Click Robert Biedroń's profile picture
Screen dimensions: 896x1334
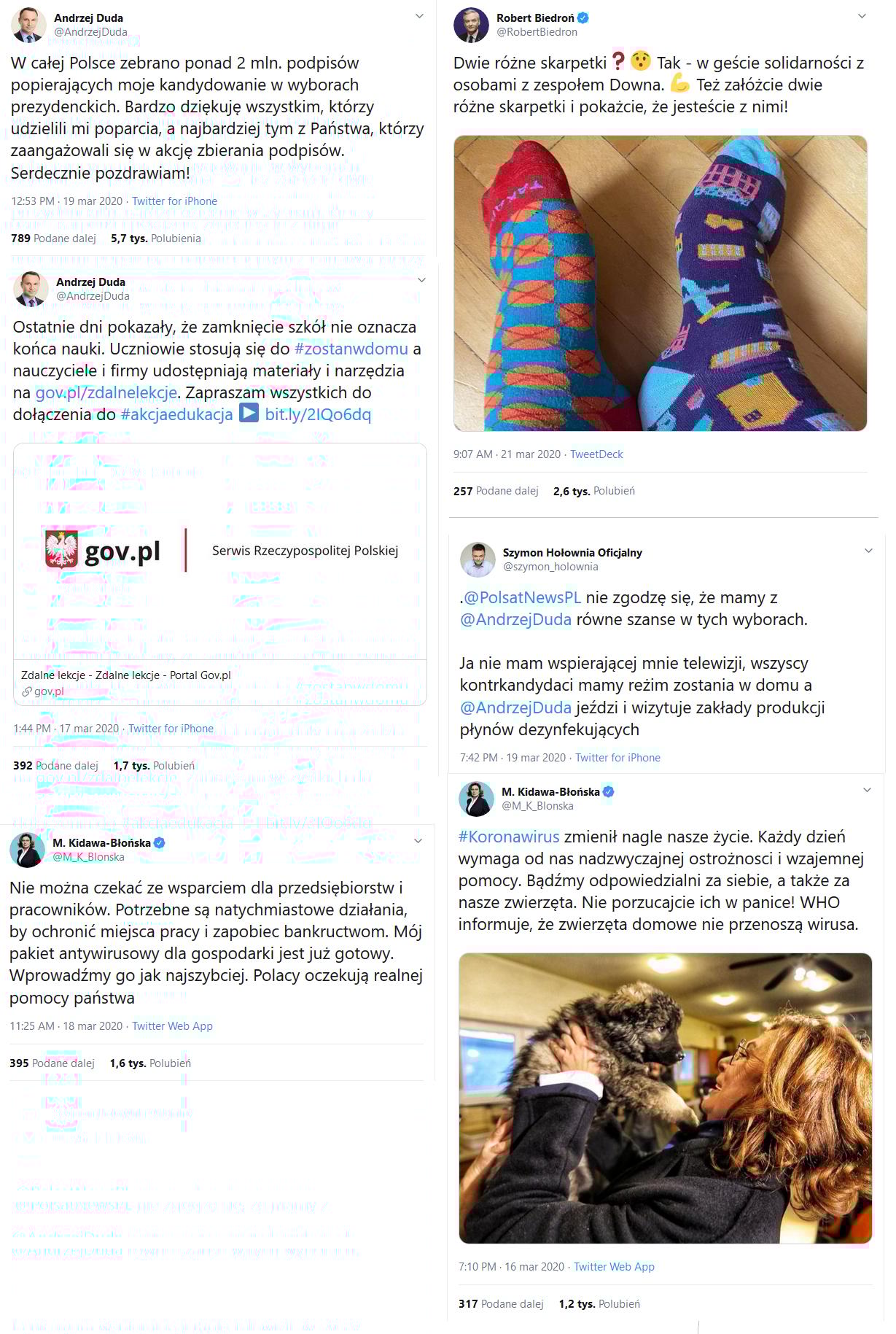pos(471,25)
